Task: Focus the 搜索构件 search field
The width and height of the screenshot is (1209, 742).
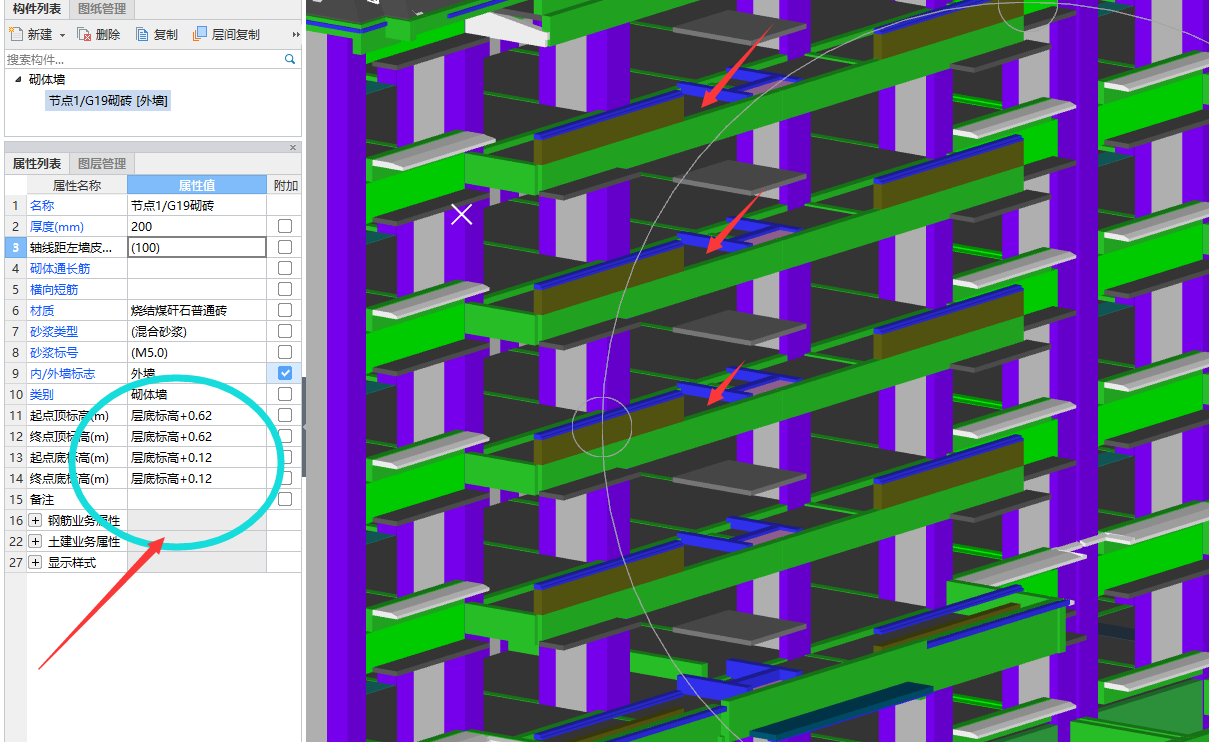Action: pyautogui.click(x=144, y=60)
